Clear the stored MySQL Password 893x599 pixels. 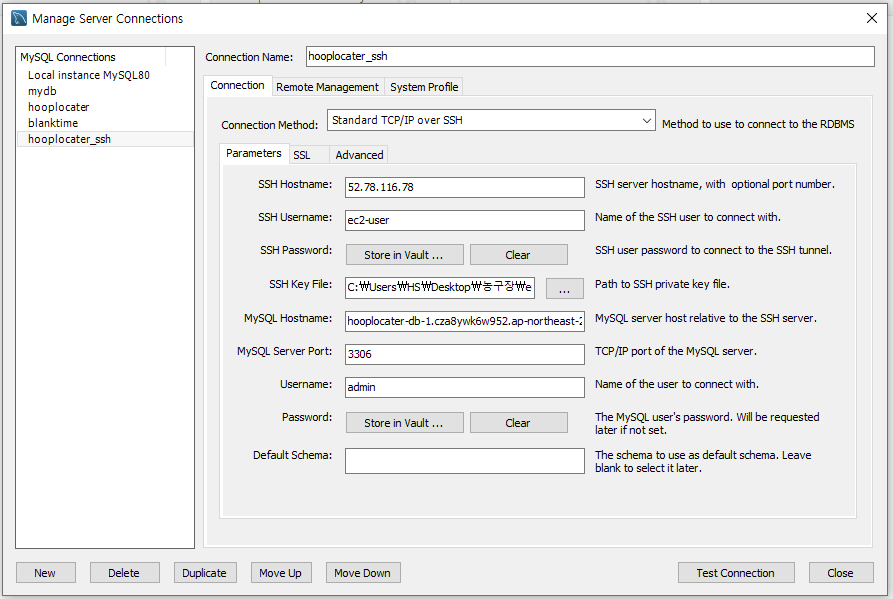tap(518, 423)
